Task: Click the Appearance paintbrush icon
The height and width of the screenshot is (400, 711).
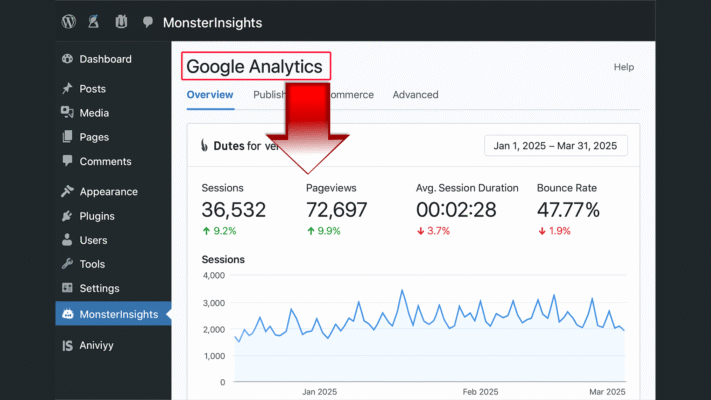Action: 67,192
